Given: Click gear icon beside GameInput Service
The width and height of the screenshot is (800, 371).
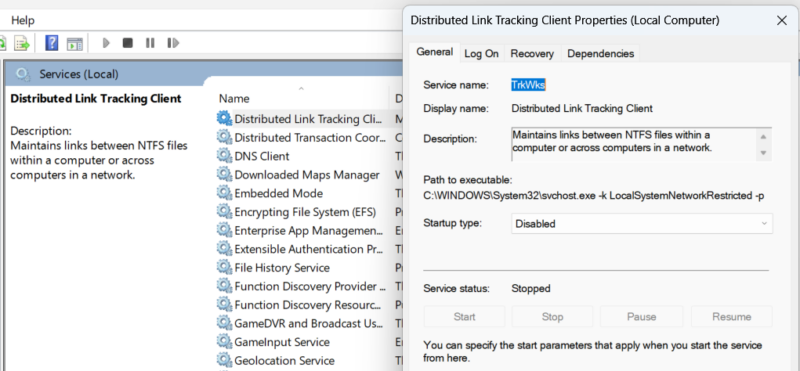Looking at the screenshot, I should tap(224, 341).
